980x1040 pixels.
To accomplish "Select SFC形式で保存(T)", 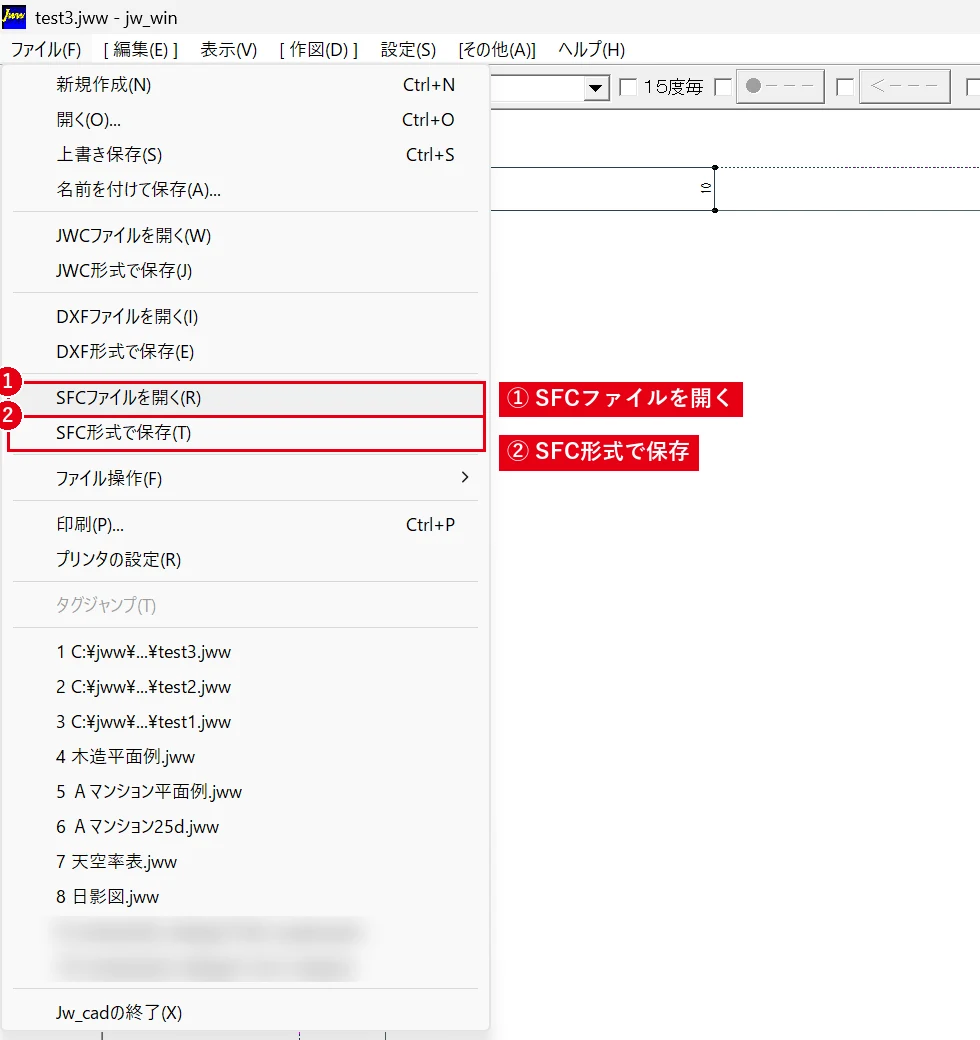I will 245,433.
